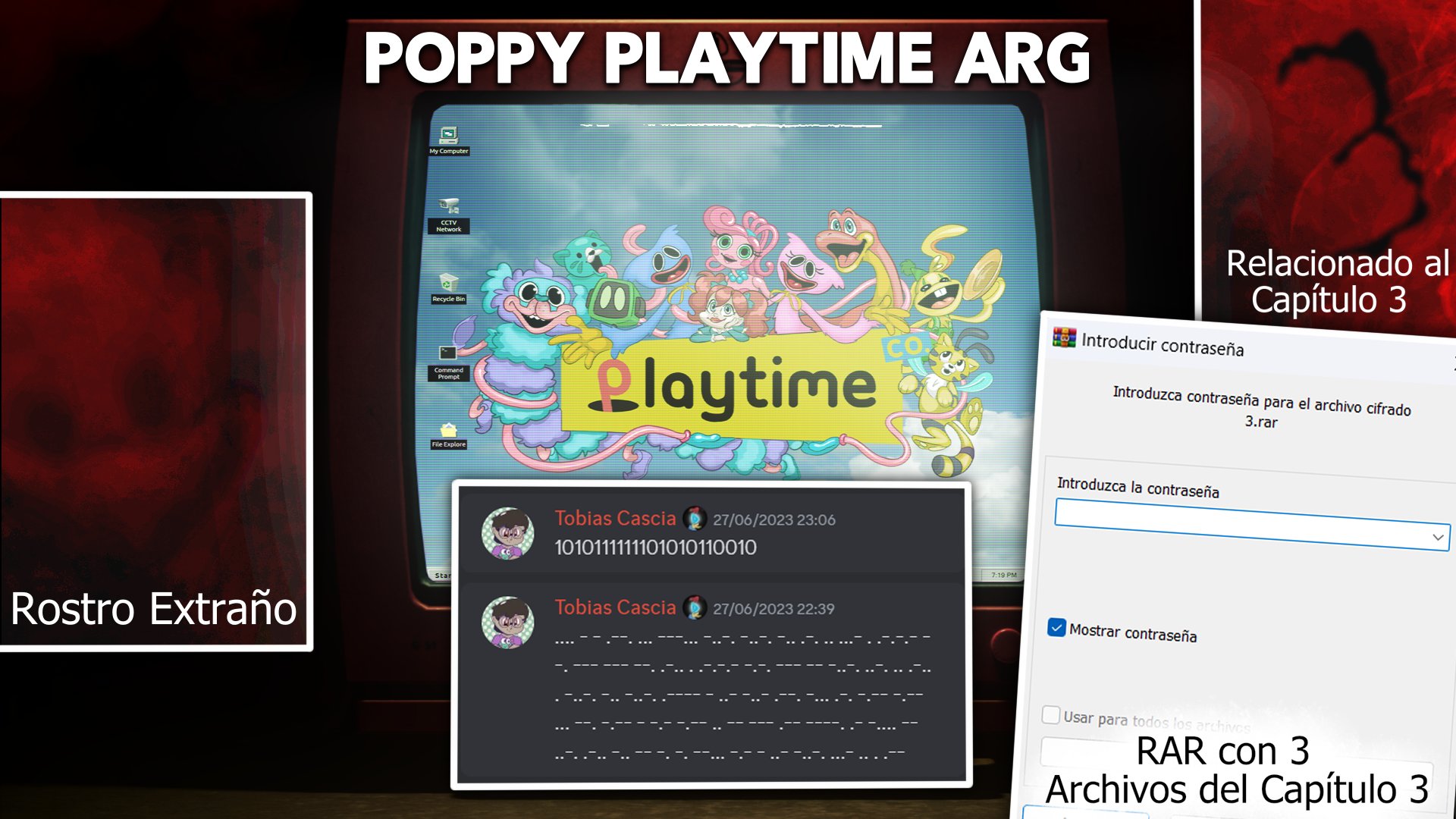Click the WinRAR icon in password dialog title
This screenshot has width=1456, height=819.
[1065, 337]
